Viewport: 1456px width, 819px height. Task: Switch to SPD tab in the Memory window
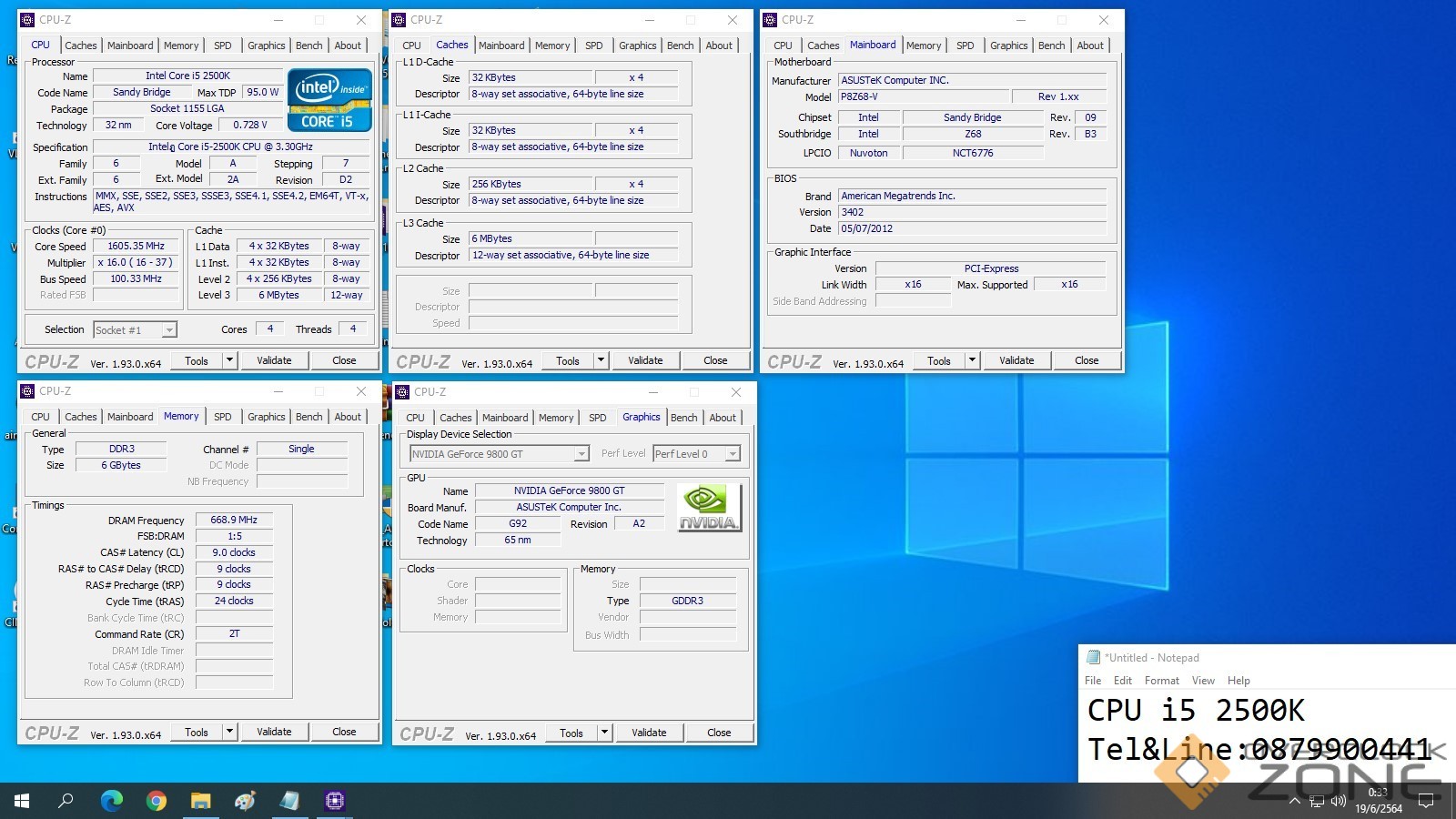click(223, 417)
